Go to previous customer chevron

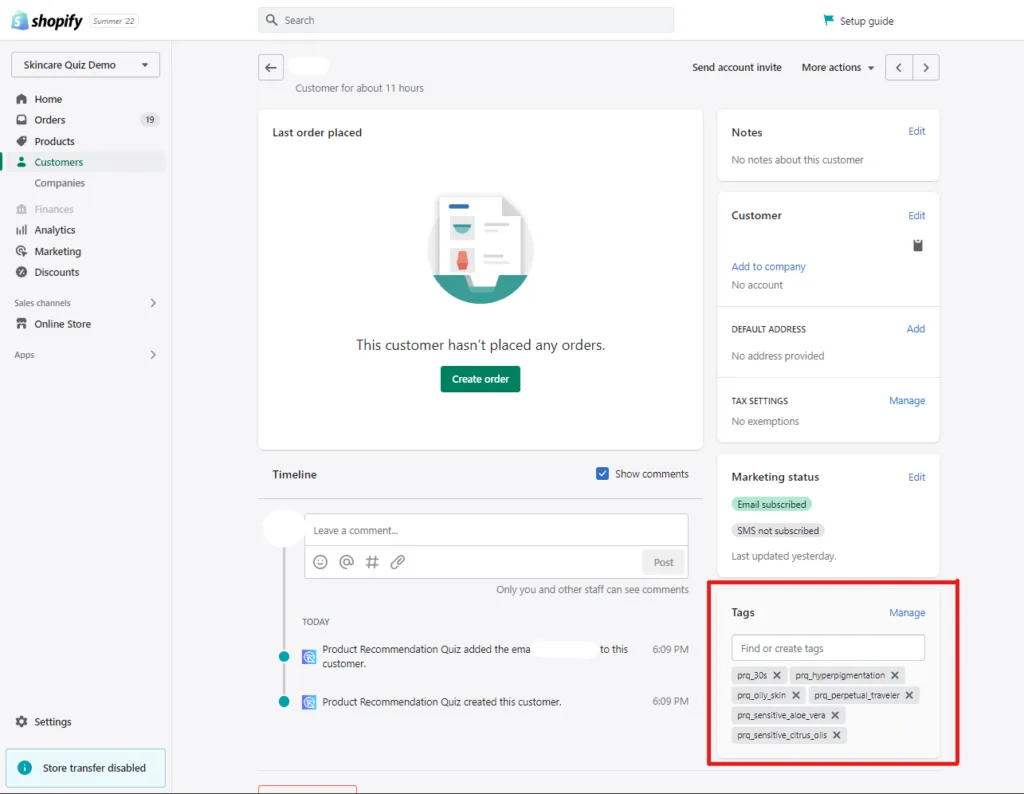899,67
